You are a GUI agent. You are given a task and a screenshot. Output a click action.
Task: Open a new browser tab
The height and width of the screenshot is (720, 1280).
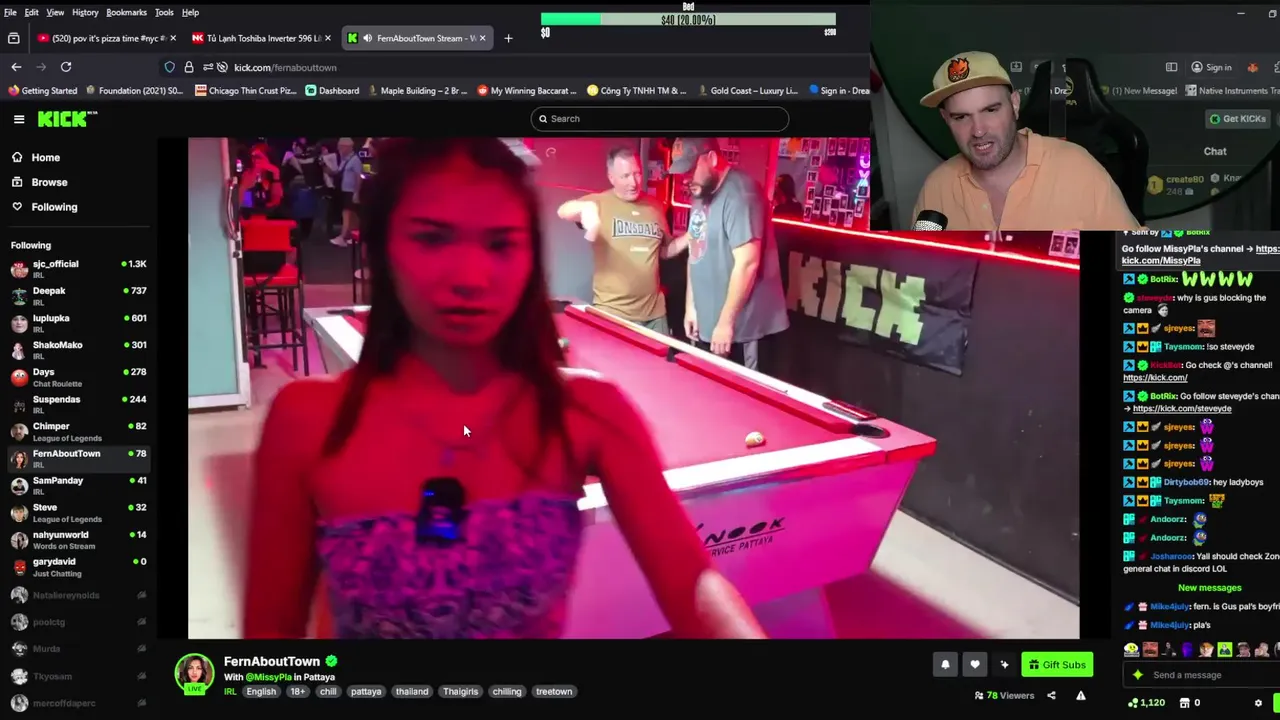[508, 38]
